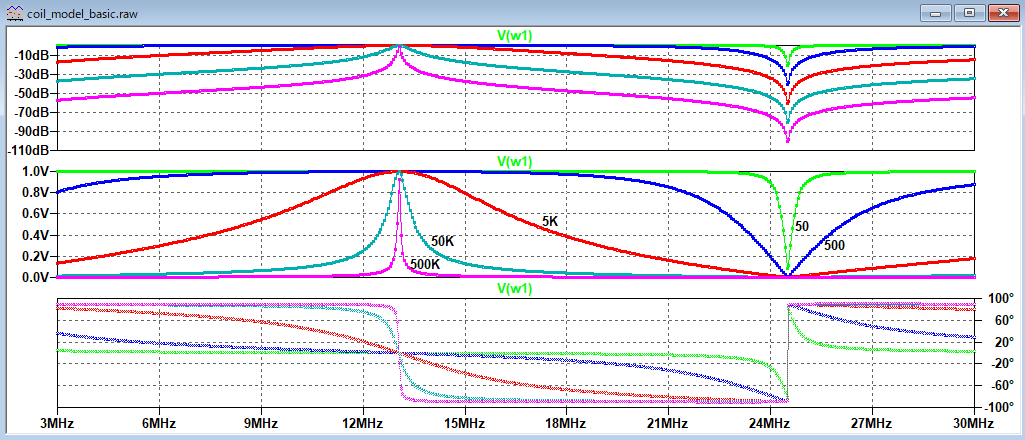Click the 30MHz frequency axis label
Image resolution: width=1025 pixels, height=440 pixels.
click(x=974, y=424)
